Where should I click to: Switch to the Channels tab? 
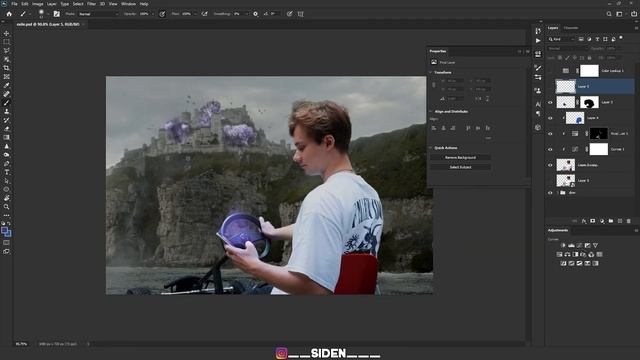click(x=571, y=28)
